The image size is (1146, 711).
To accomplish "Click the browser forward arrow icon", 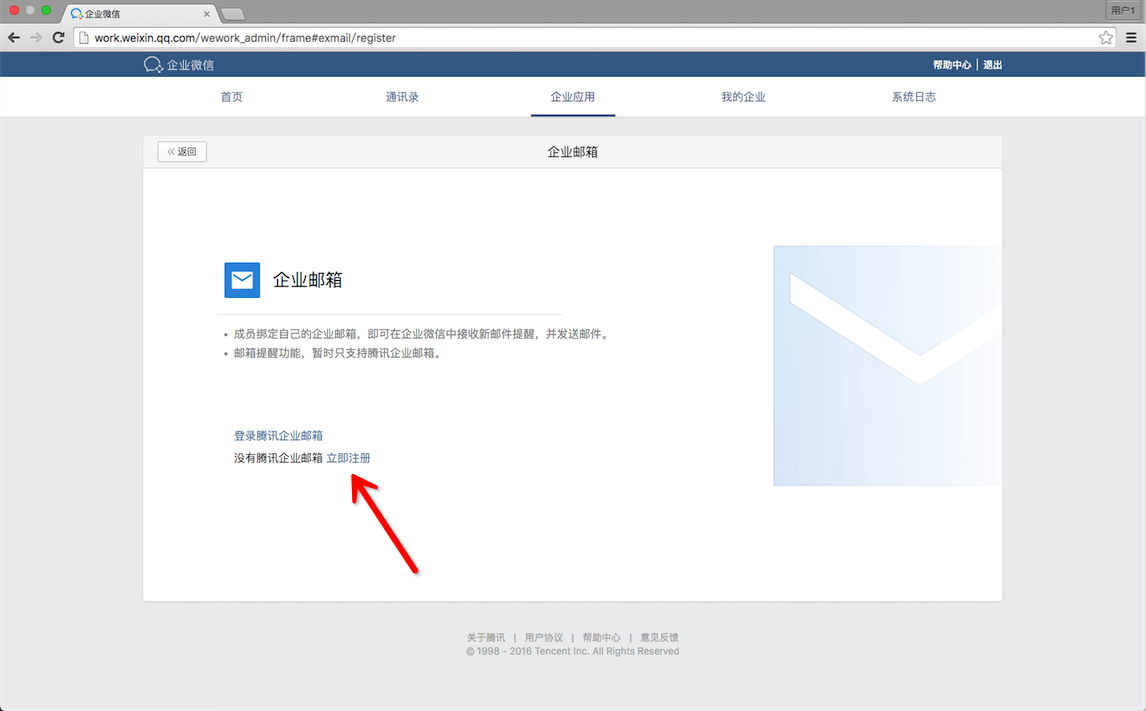I will pos(36,38).
